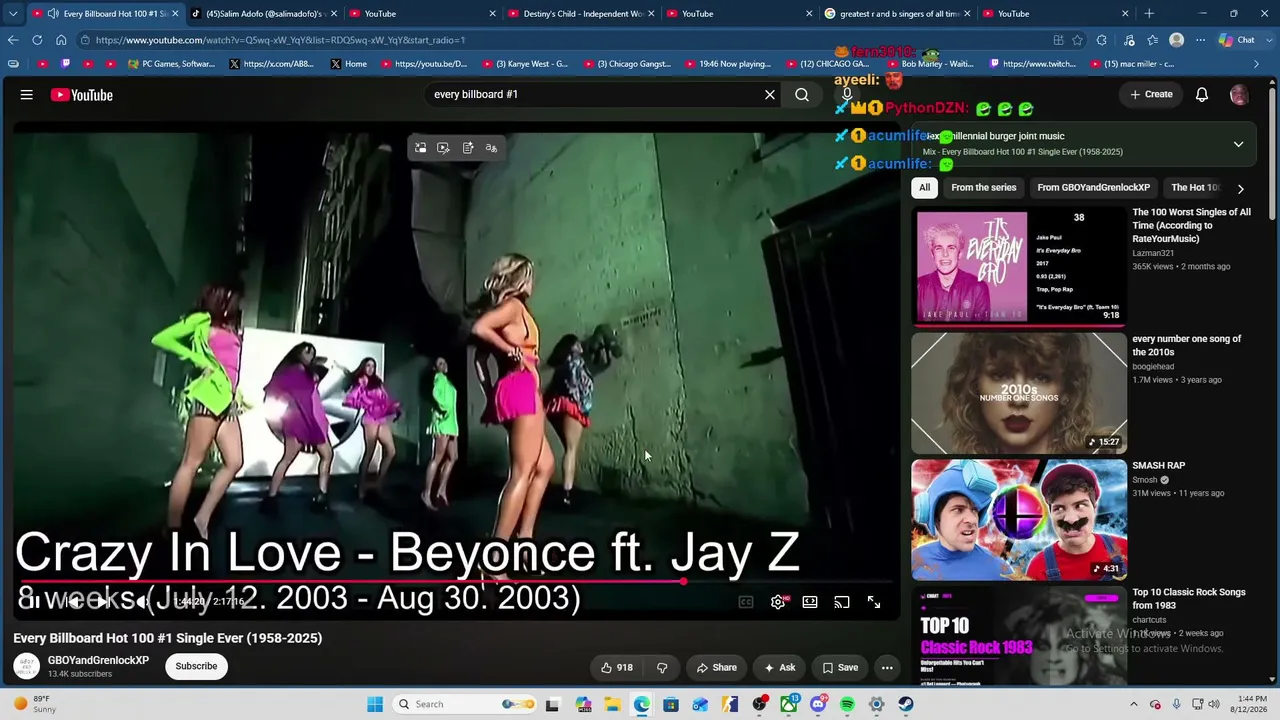
Task: Open the Windows Start menu
Action: click(375, 704)
